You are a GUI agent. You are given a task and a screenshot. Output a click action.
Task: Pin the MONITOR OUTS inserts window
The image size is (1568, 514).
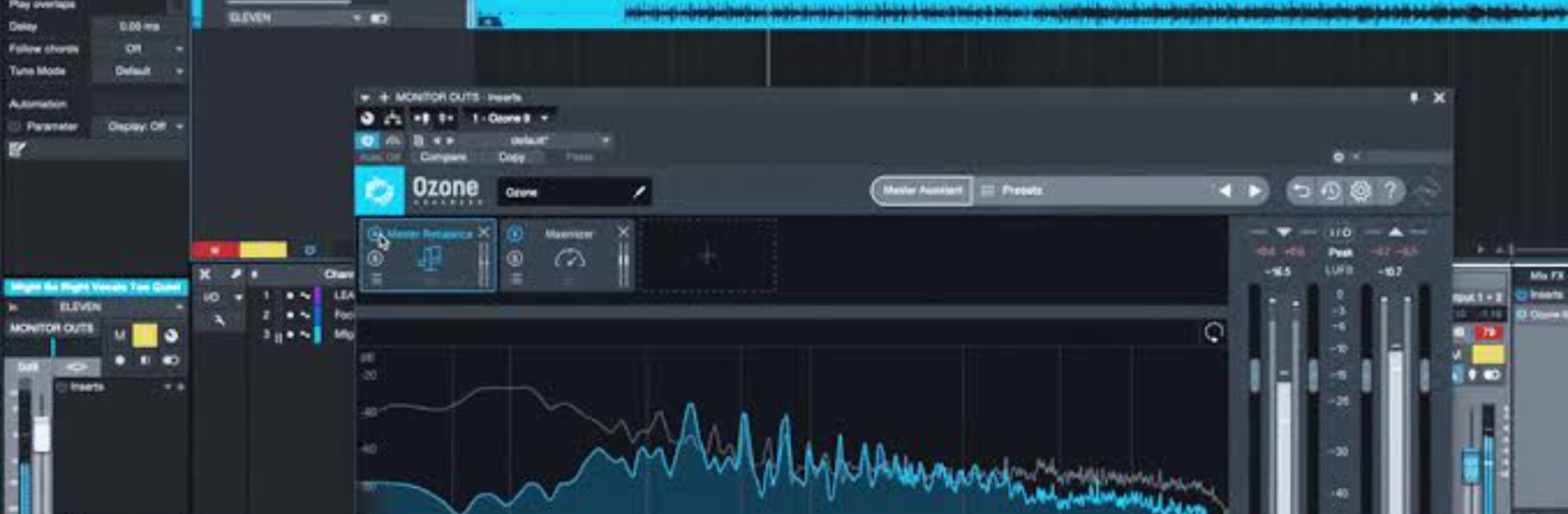(x=1414, y=98)
